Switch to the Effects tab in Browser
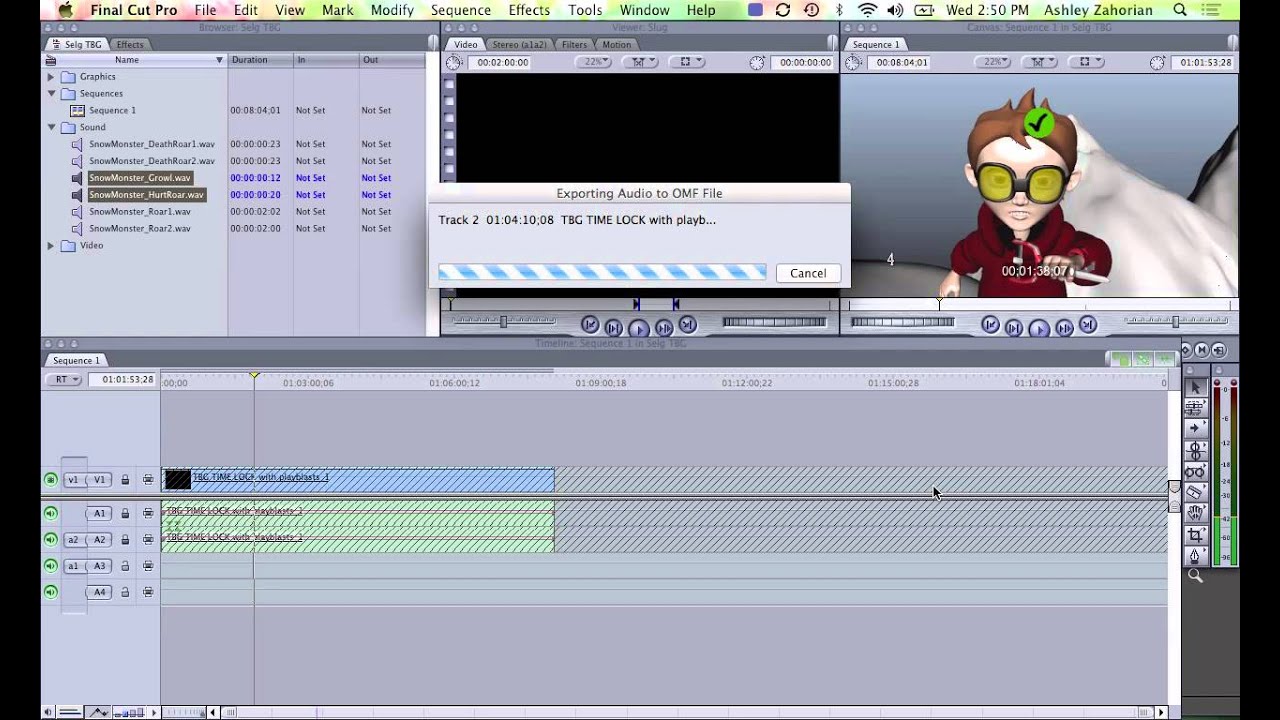This screenshot has height=720, width=1280. pyautogui.click(x=130, y=44)
